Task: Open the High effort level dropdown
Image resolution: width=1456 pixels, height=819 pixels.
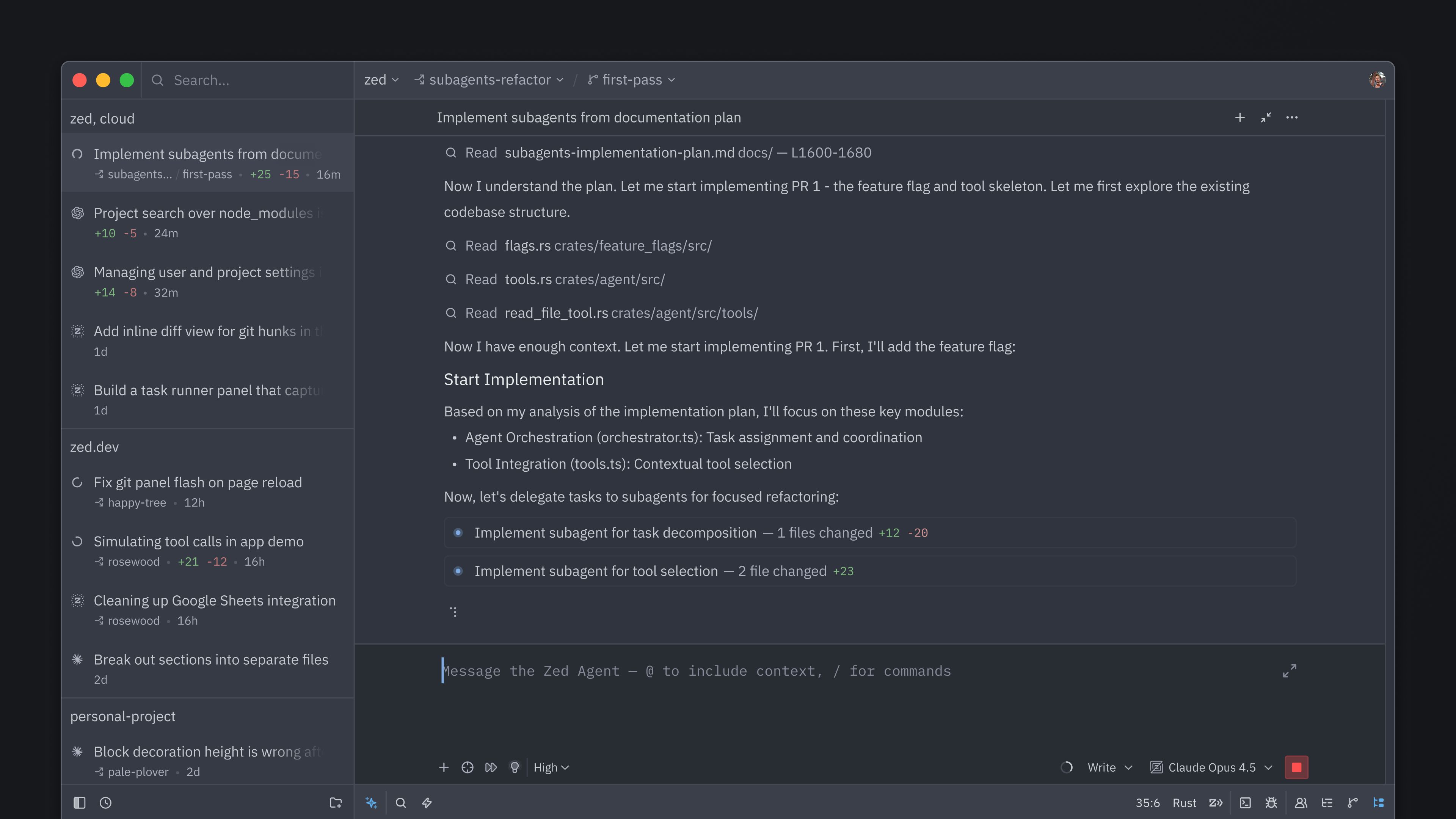Action: click(x=551, y=767)
